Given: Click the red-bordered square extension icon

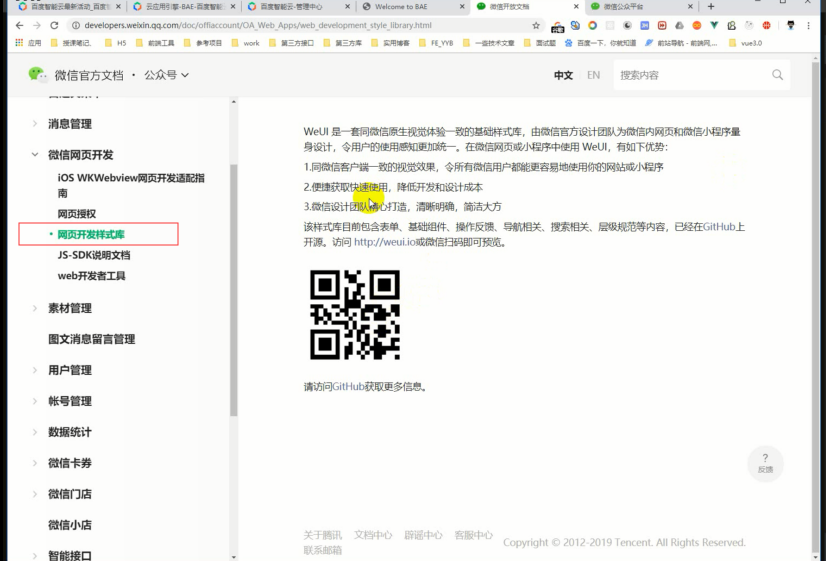Looking at the screenshot, I should point(662,25).
